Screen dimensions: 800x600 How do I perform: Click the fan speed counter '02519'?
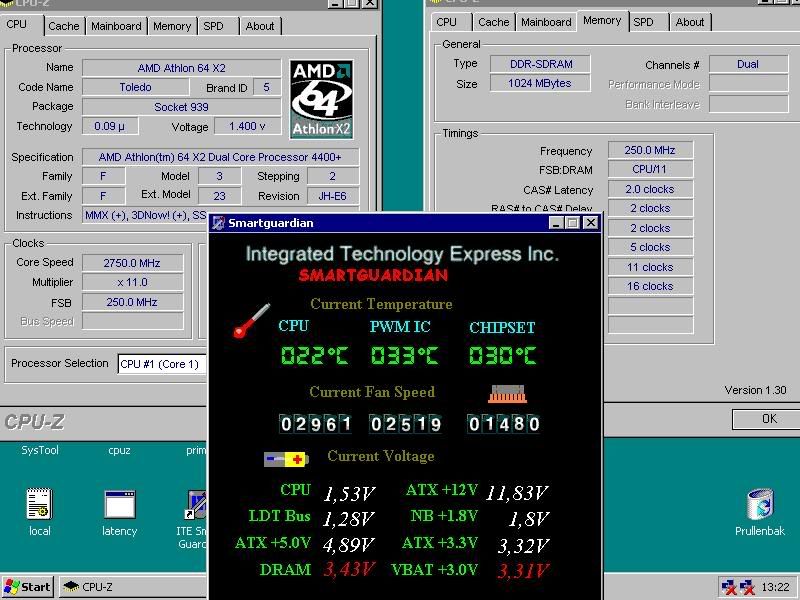click(x=406, y=424)
